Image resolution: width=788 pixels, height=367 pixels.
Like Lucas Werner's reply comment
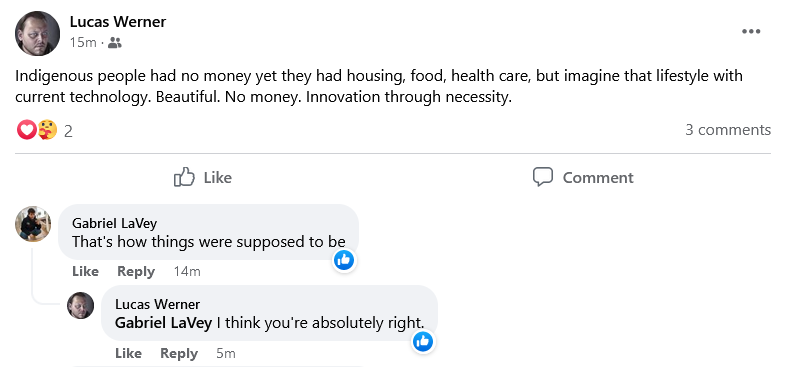pos(128,353)
